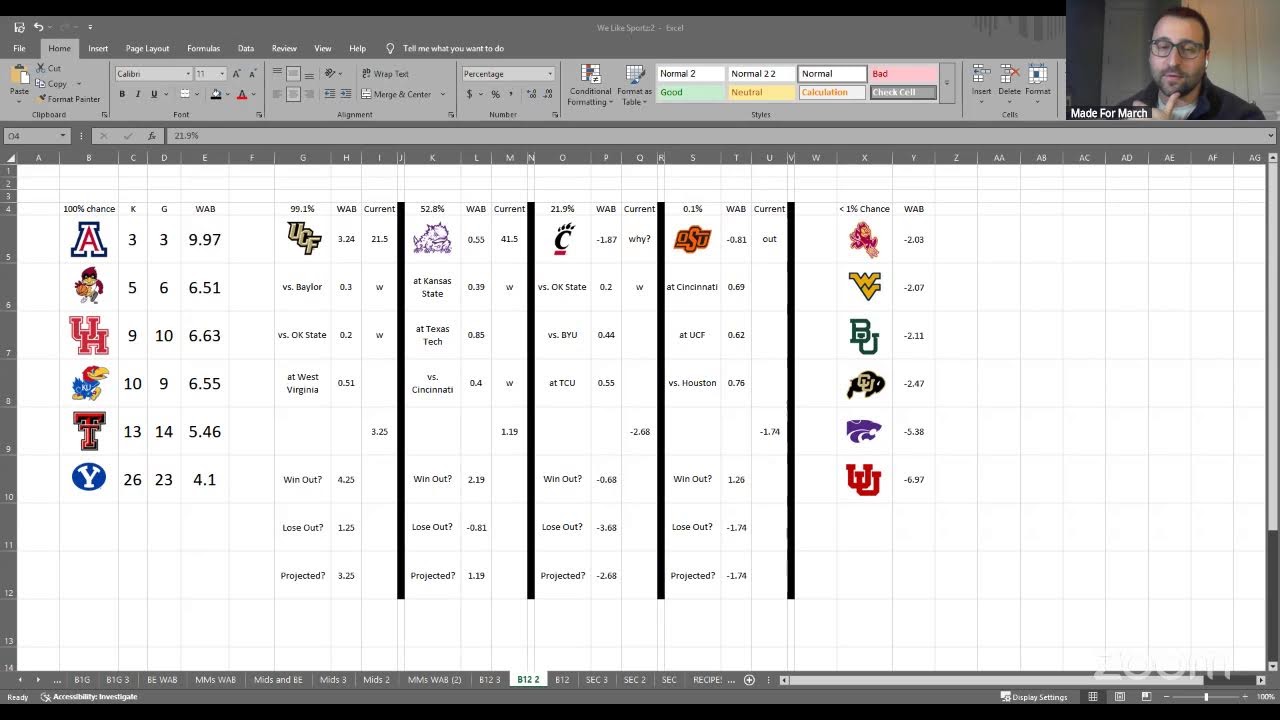1280x720 pixels.
Task: Toggle Italic formatting
Action: 138,94
